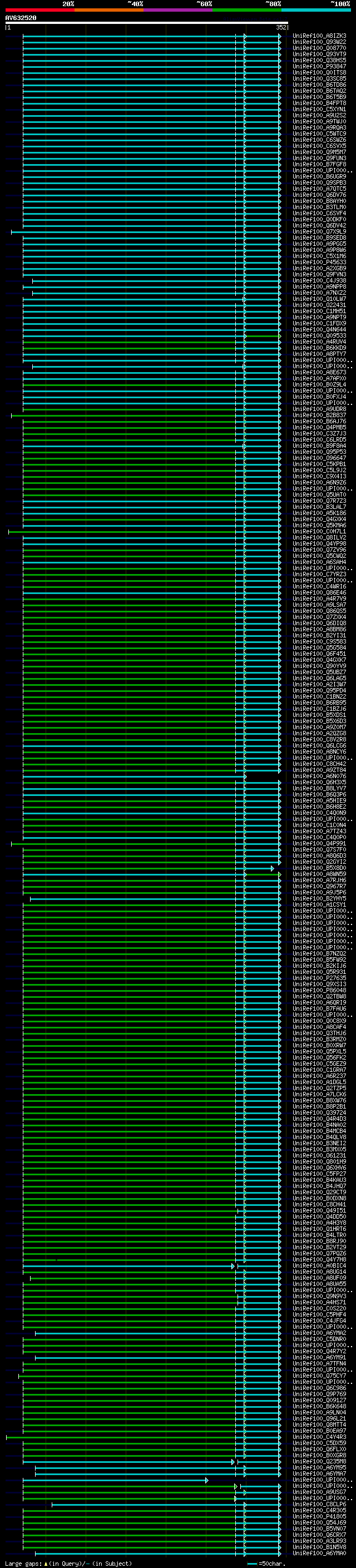Select the UniRef100_O22431 label

pos(319,305)
